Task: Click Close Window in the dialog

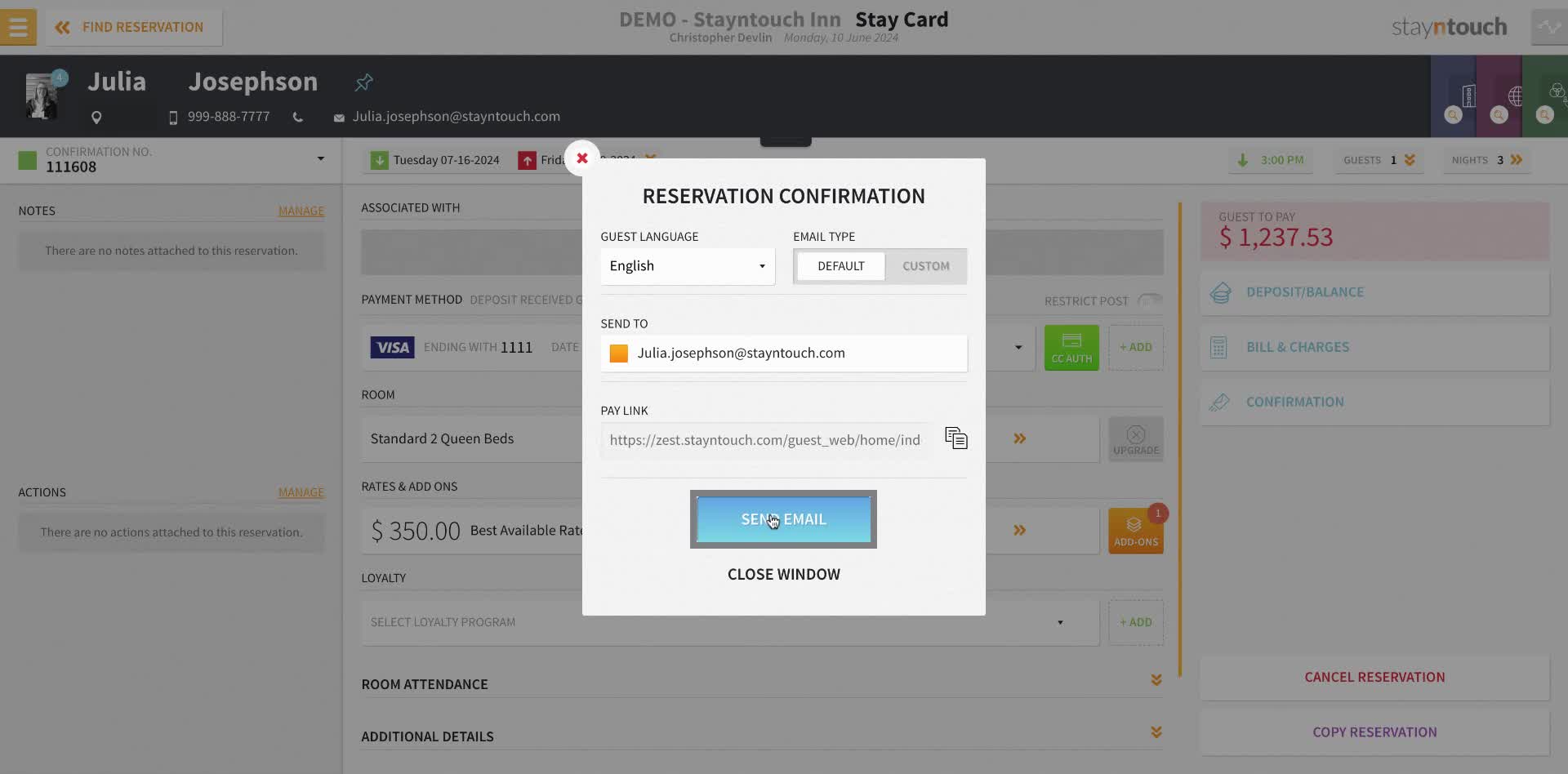Action: pos(783,574)
